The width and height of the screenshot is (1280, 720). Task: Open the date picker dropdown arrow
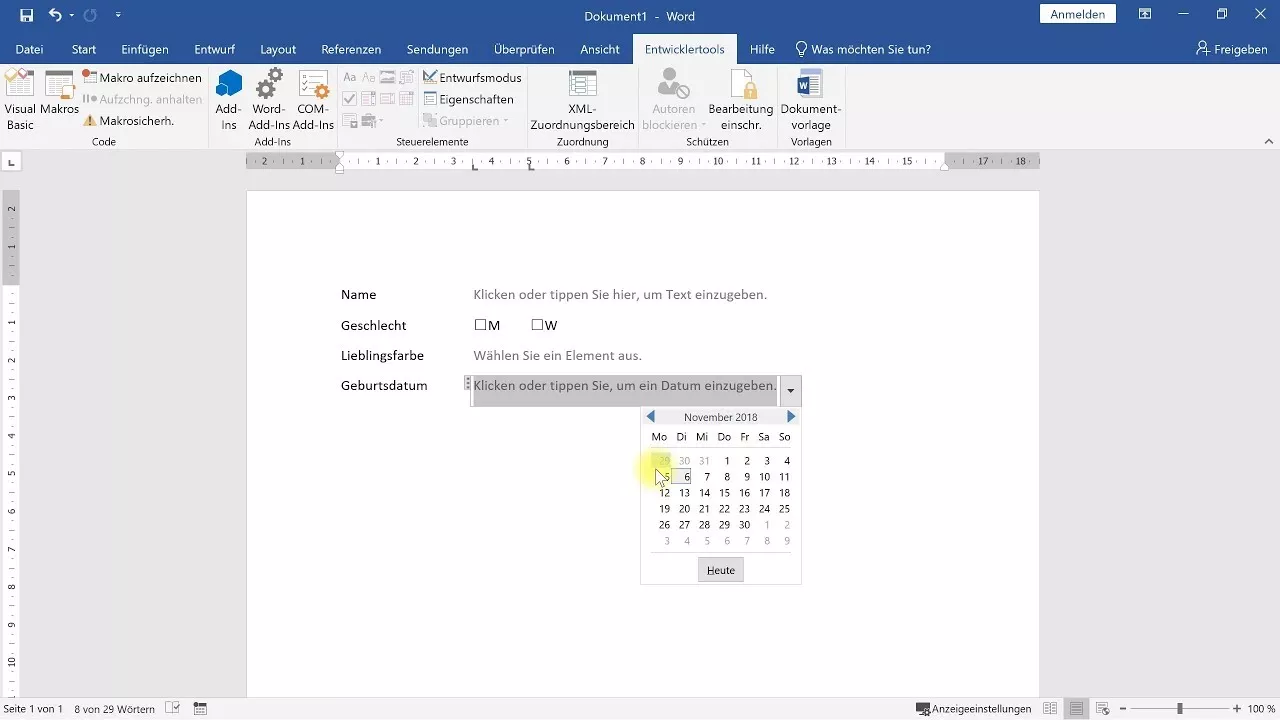click(790, 390)
